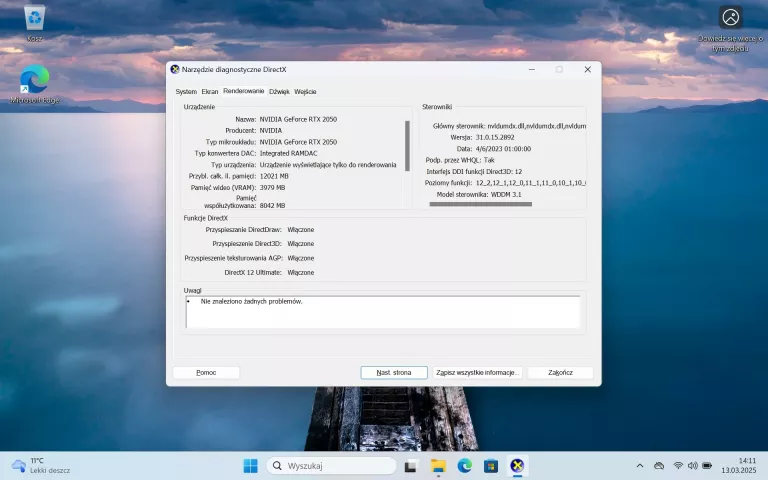
Task: Click inside the Uwagi notes box
Action: click(x=383, y=312)
